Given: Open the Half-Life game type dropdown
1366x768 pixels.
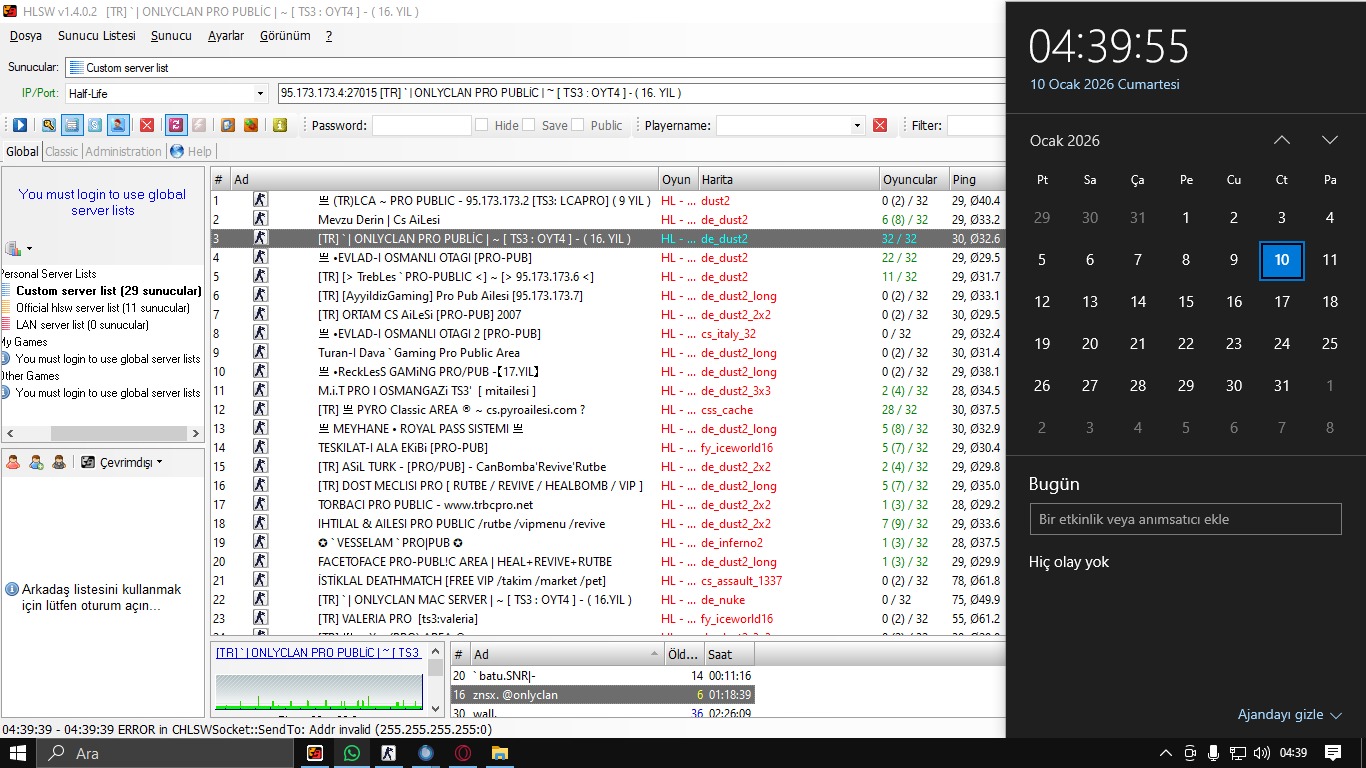Looking at the screenshot, I should click(261, 93).
